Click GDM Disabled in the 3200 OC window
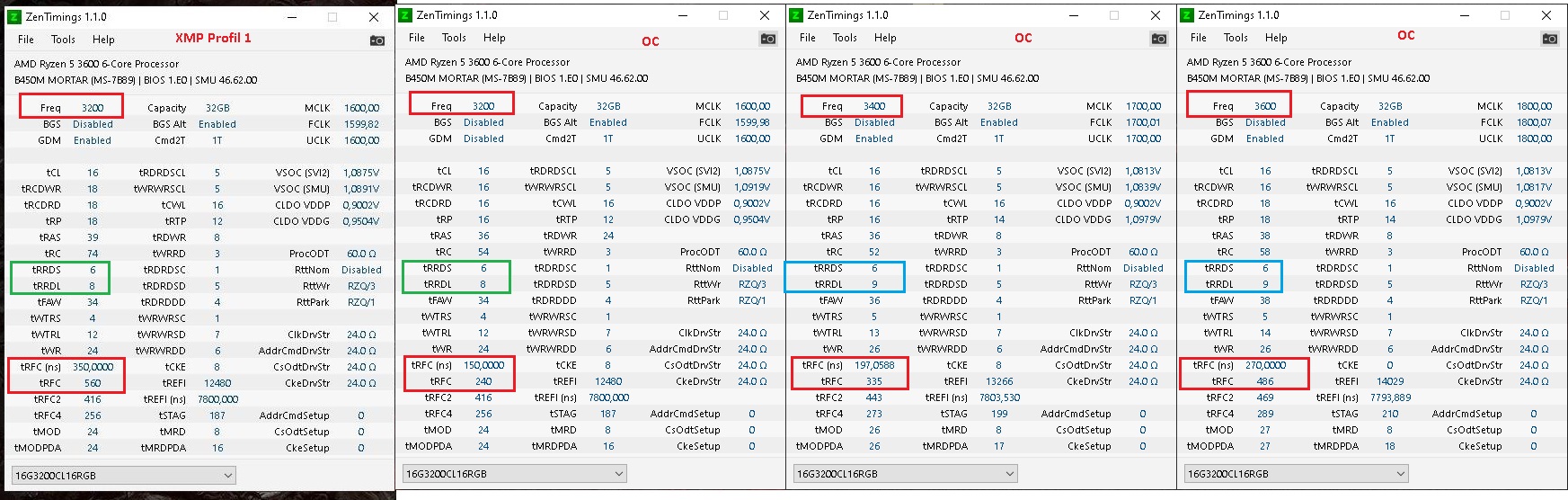This screenshot has width=1568, height=500. tap(483, 138)
